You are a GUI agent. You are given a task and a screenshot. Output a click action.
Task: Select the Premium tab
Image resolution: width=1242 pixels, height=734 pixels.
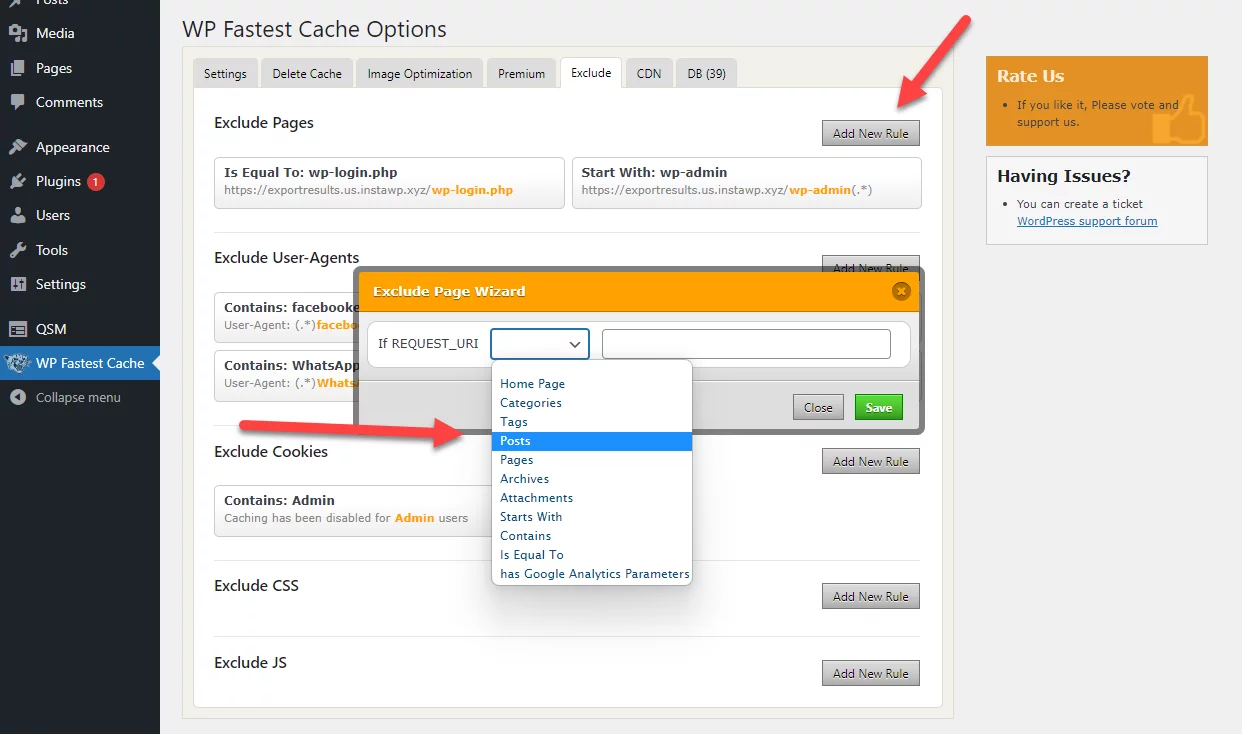pos(522,73)
